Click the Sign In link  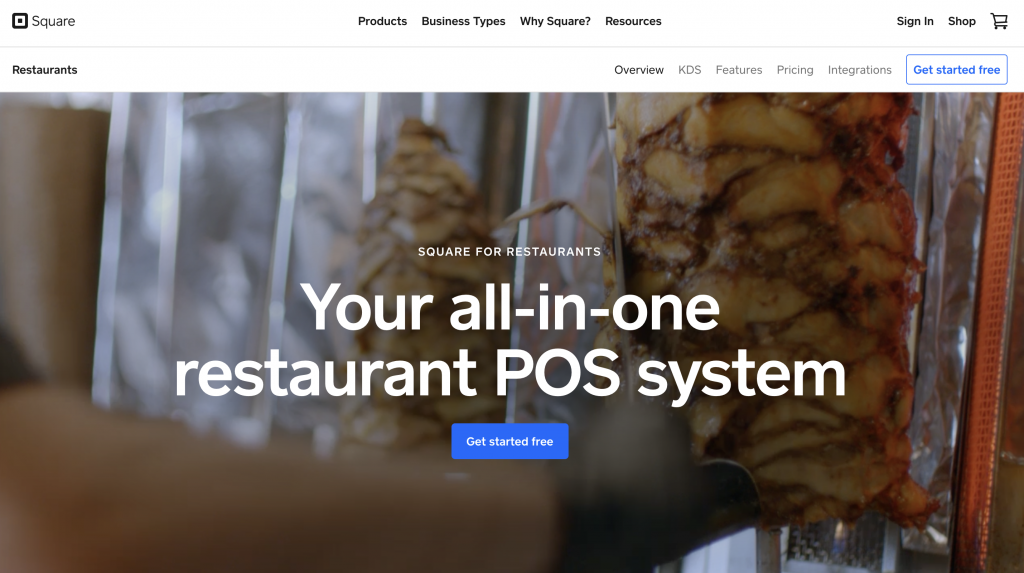coord(915,21)
